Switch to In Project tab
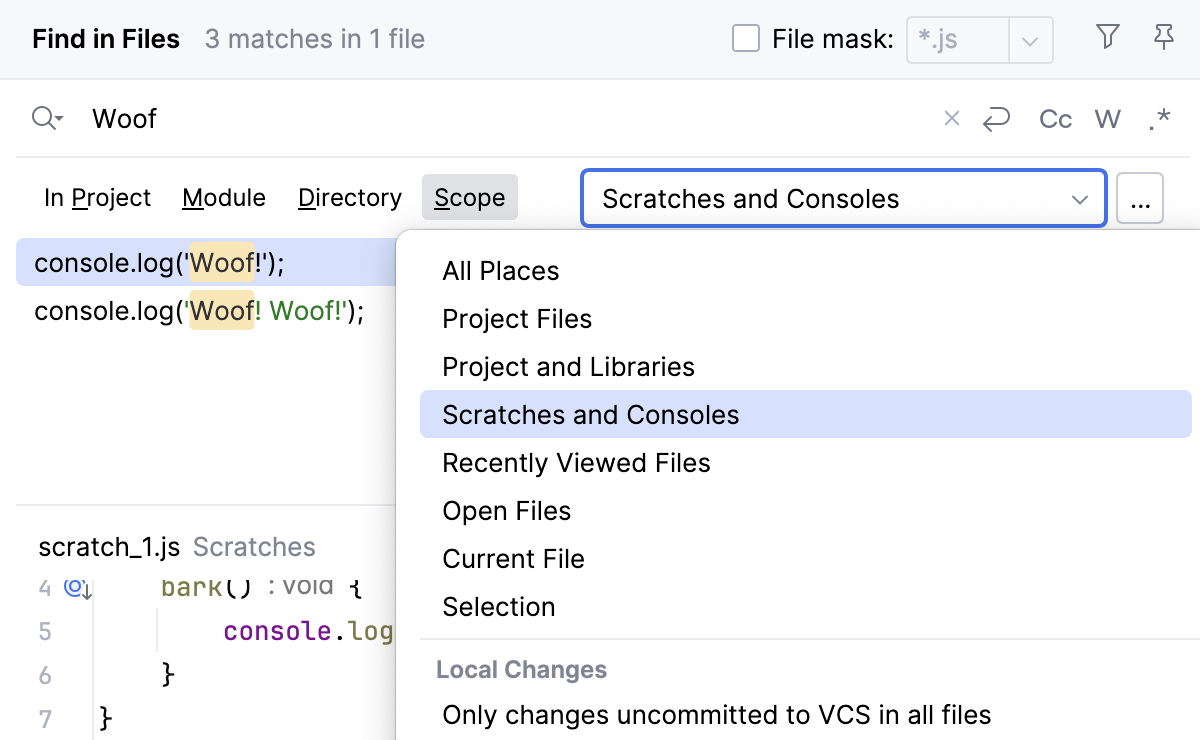Image resolution: width=1200 pixels, height=740 pixels. (x=97, y=198)
